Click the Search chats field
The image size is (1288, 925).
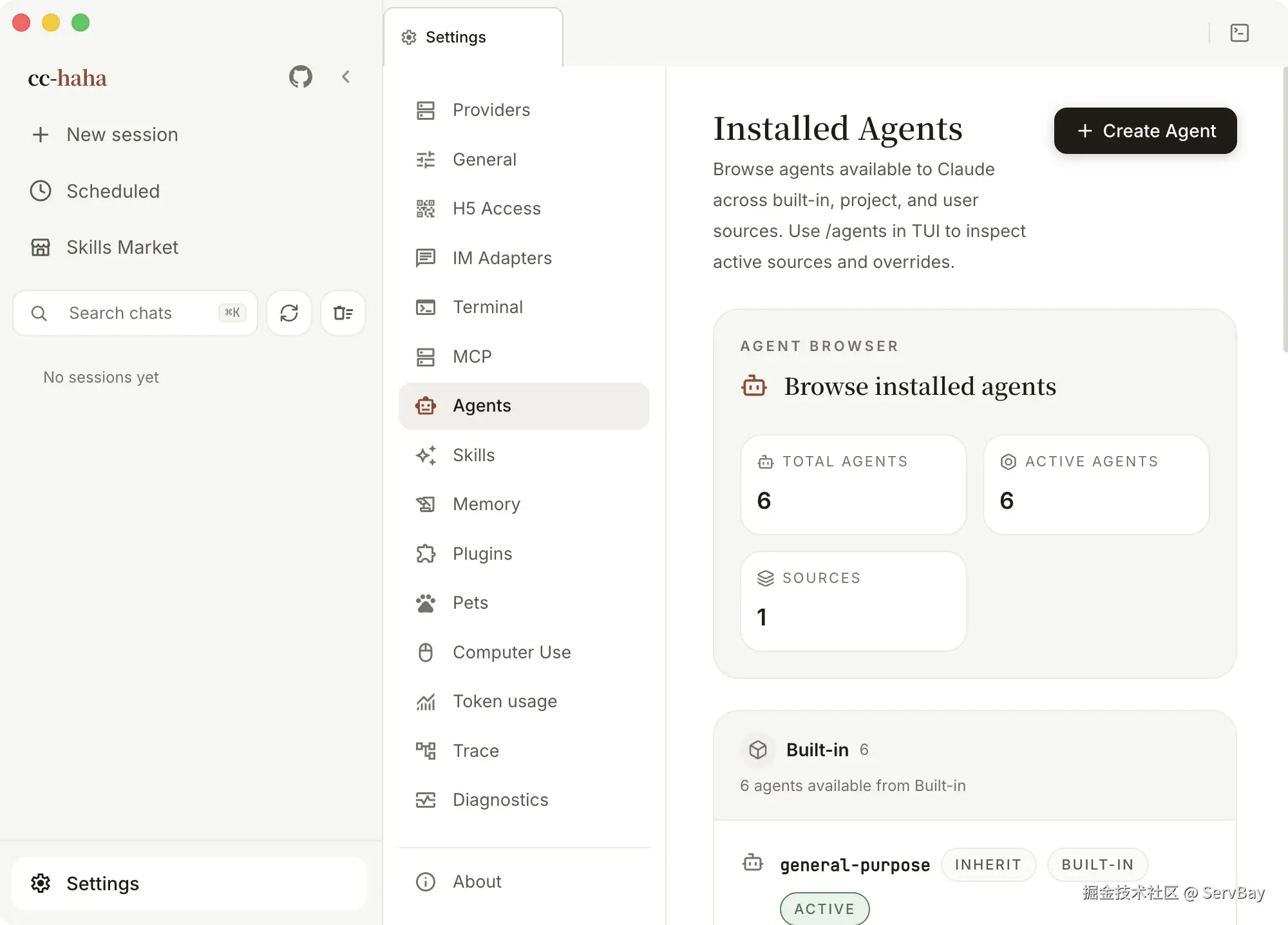click(135, 313)
